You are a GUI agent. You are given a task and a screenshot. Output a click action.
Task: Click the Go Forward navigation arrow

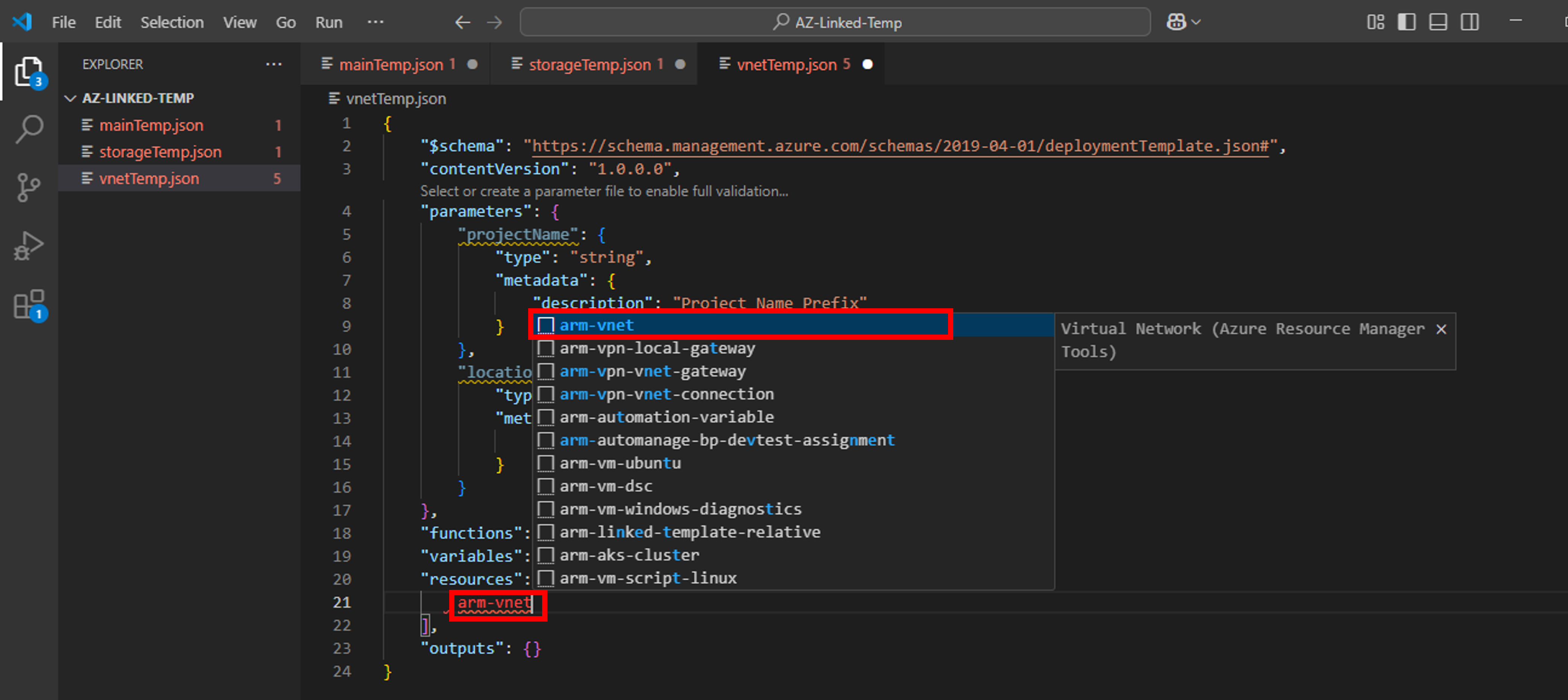point(494,22)
